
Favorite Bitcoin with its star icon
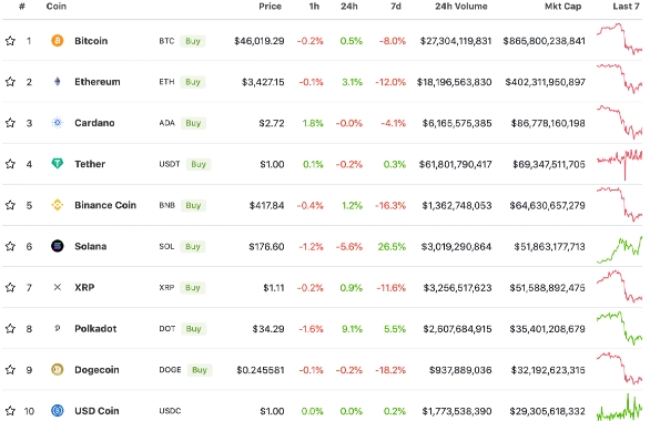click(x=10, y=41)
